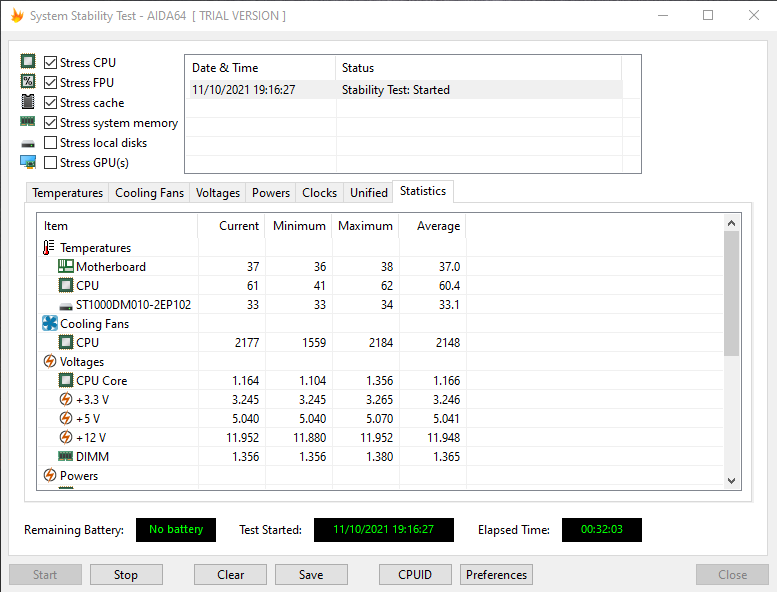This screenshot has width=777, height=592.
Task: Switch to the Voltages tab
Action: [x=218, y=193]
